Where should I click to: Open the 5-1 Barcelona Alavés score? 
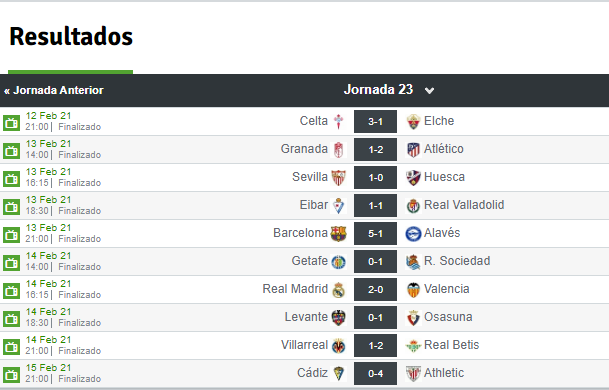click(375, 233)
